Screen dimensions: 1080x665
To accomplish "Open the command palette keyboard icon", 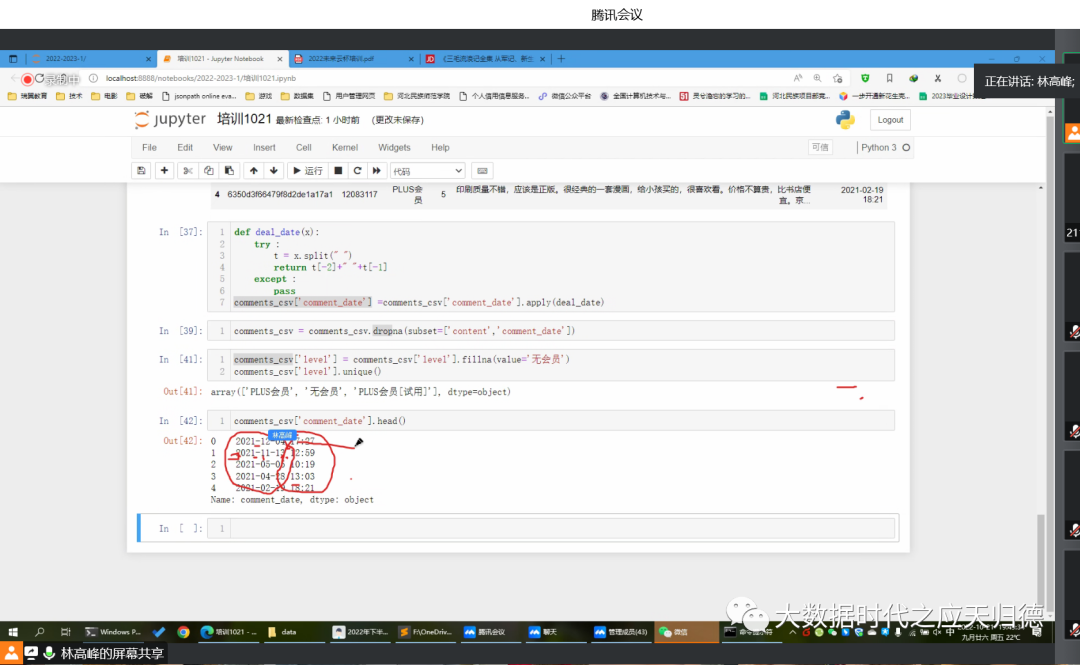I will pos(482,171).
